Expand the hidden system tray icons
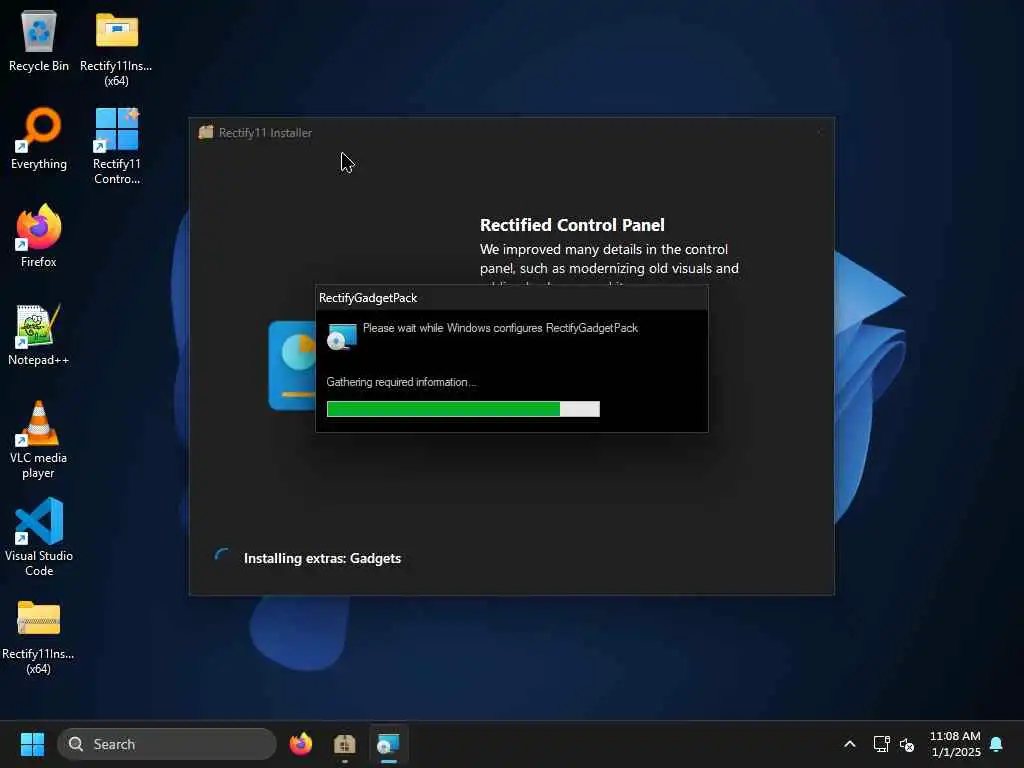The width and height of the screenshot is (1024, 768). (850, 744)
